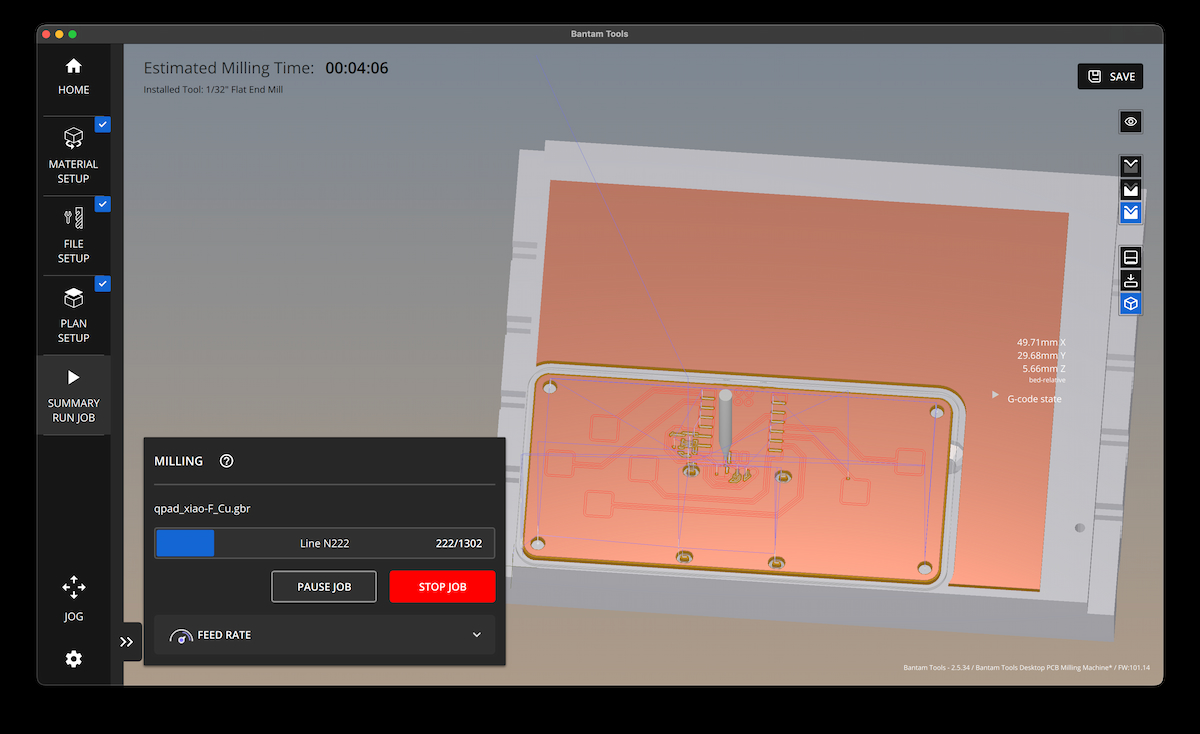Screen dimensions: 1200x734
Task: Collapse the sidebar with double-chevron button
Action: coord(127,642)
